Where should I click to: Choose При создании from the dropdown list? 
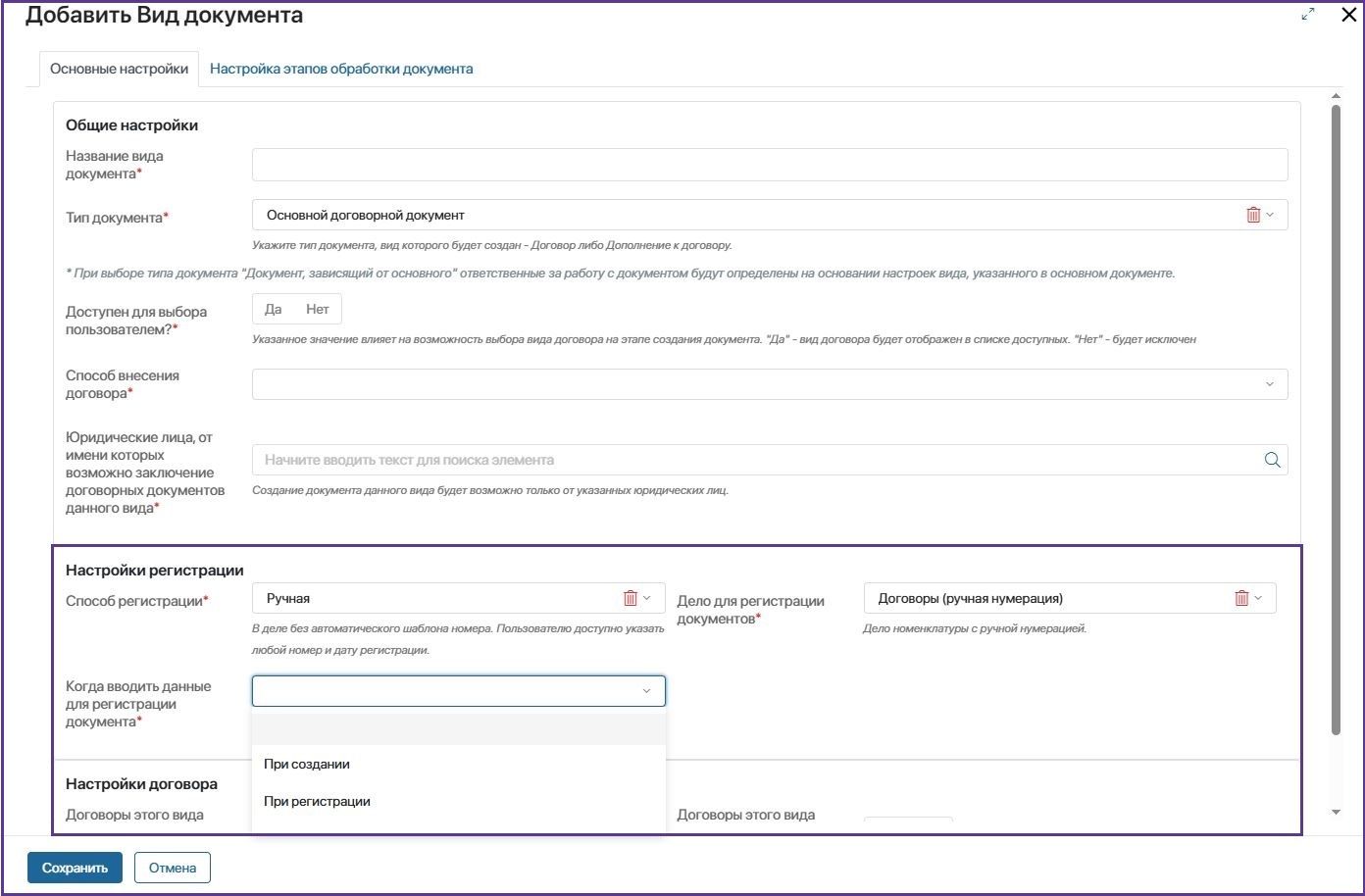pyautogui.click(x=307, y=764)
